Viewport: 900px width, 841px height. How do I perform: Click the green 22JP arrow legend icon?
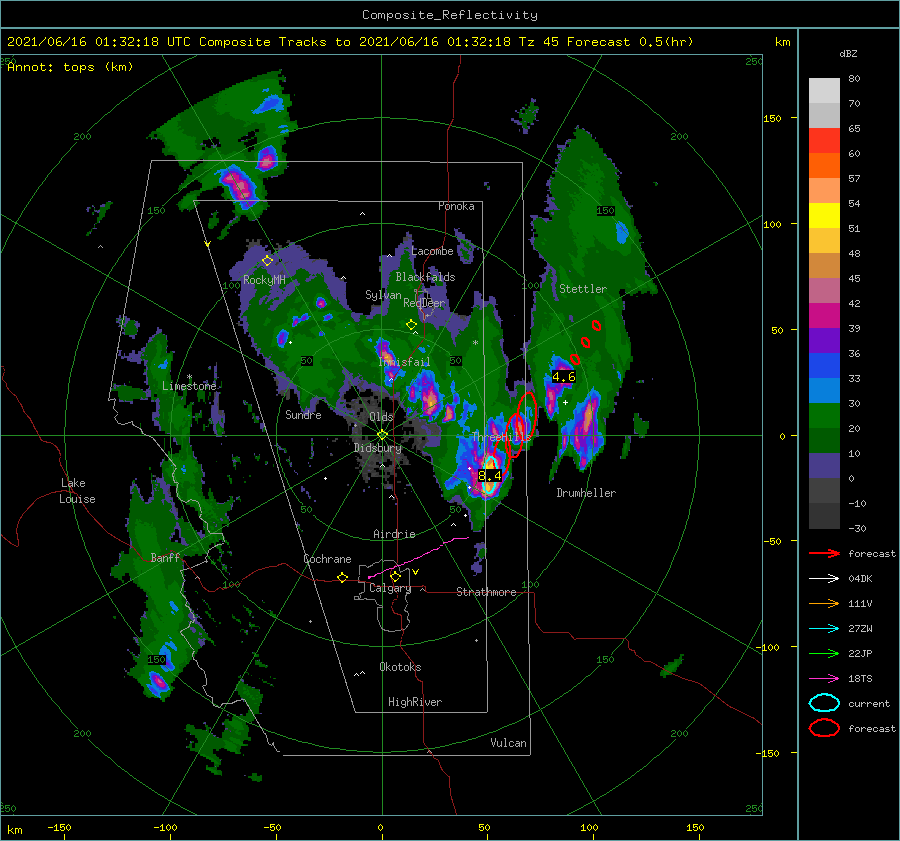point(824,653)
